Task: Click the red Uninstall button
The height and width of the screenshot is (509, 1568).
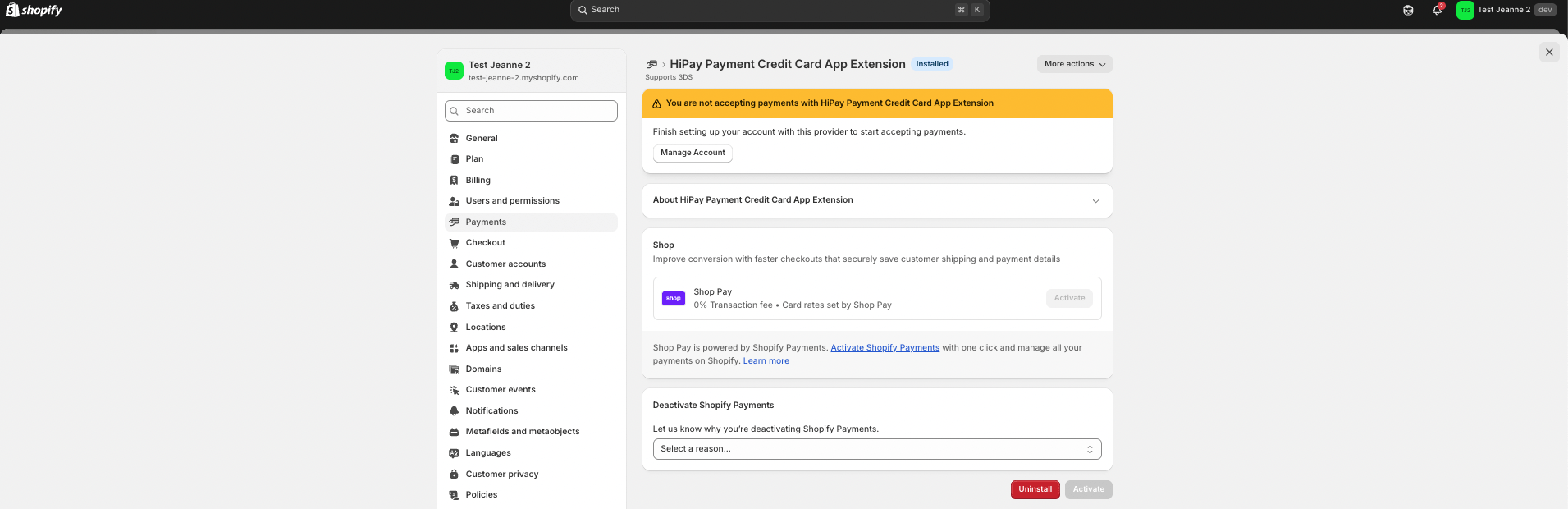Action: coord(1035,489)
